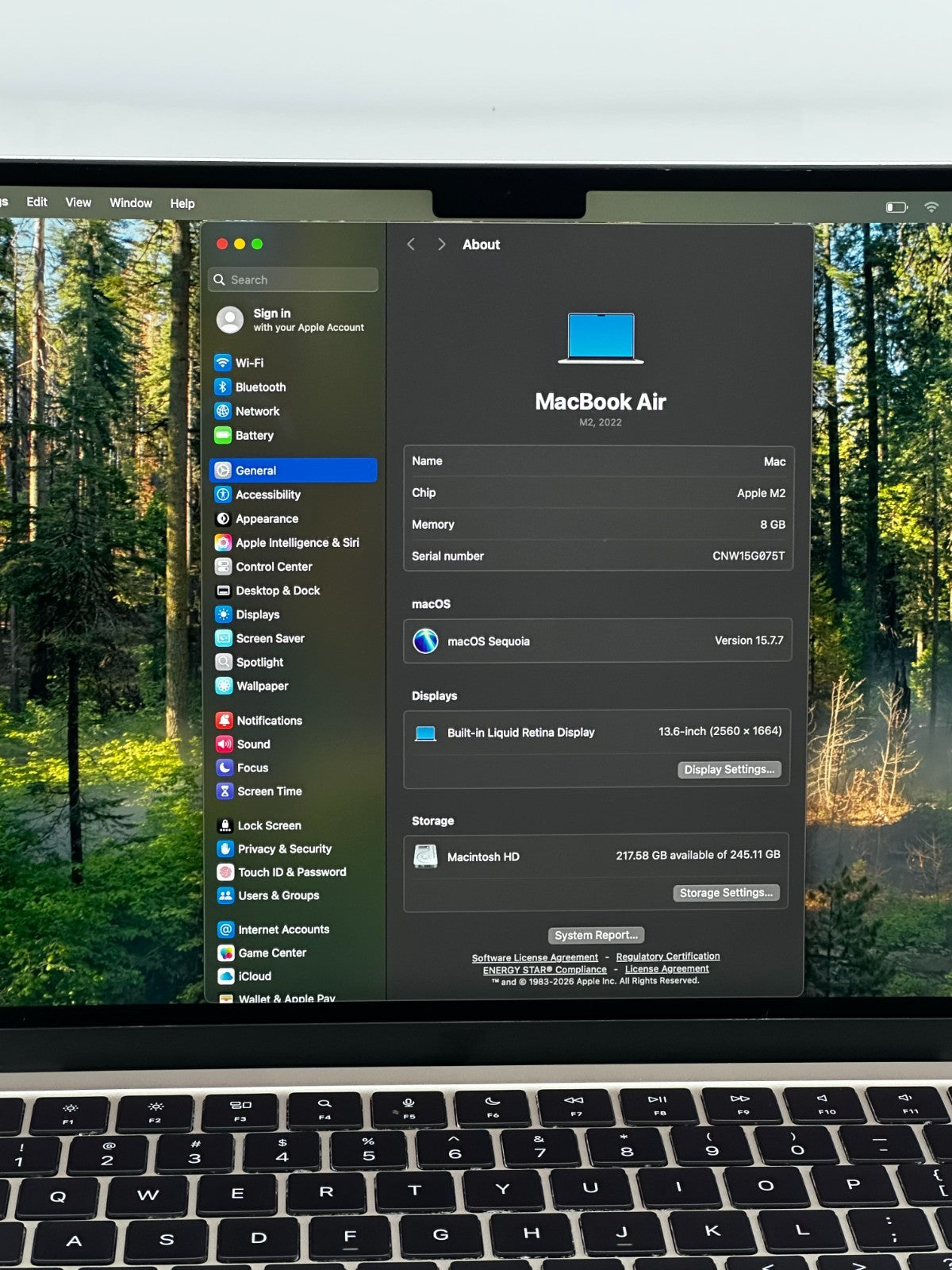Open the Touch ID & Password fingerprint icon

point(225,872)
